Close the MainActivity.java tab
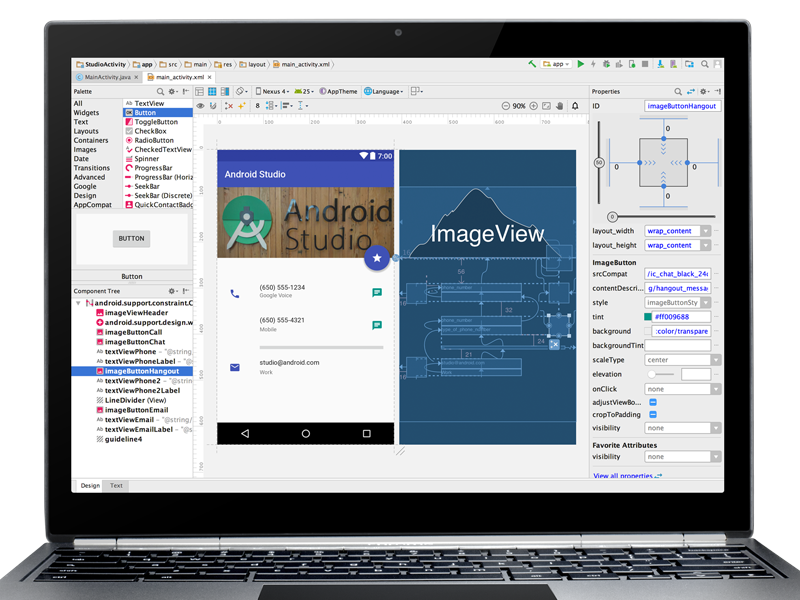 coord(136,78)
